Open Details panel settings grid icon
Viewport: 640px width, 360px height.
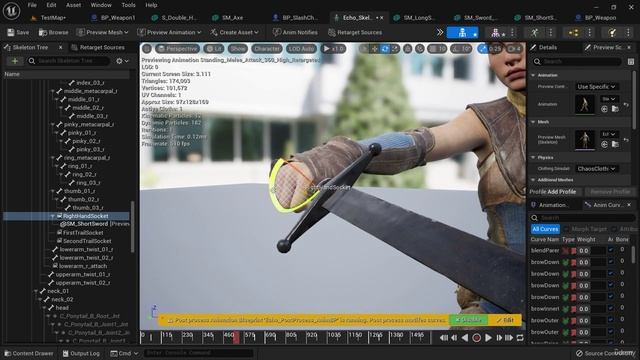pos(631,62)
